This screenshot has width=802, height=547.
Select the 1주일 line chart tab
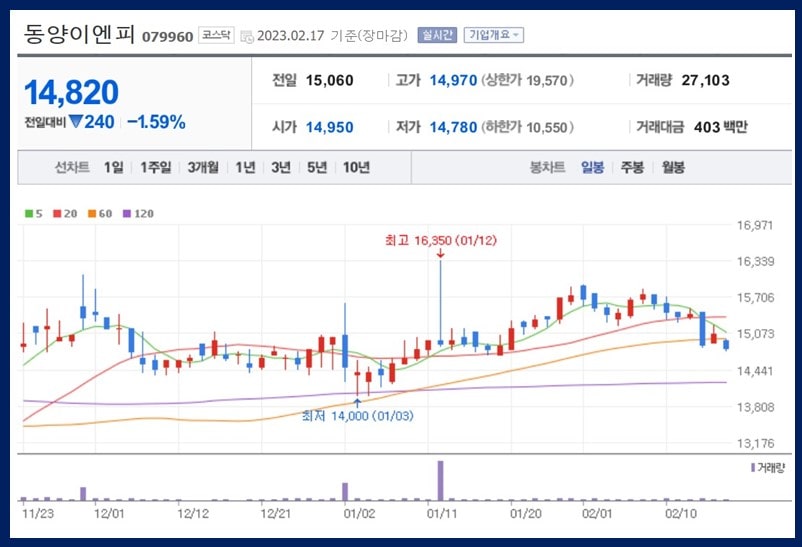(156, 167)
